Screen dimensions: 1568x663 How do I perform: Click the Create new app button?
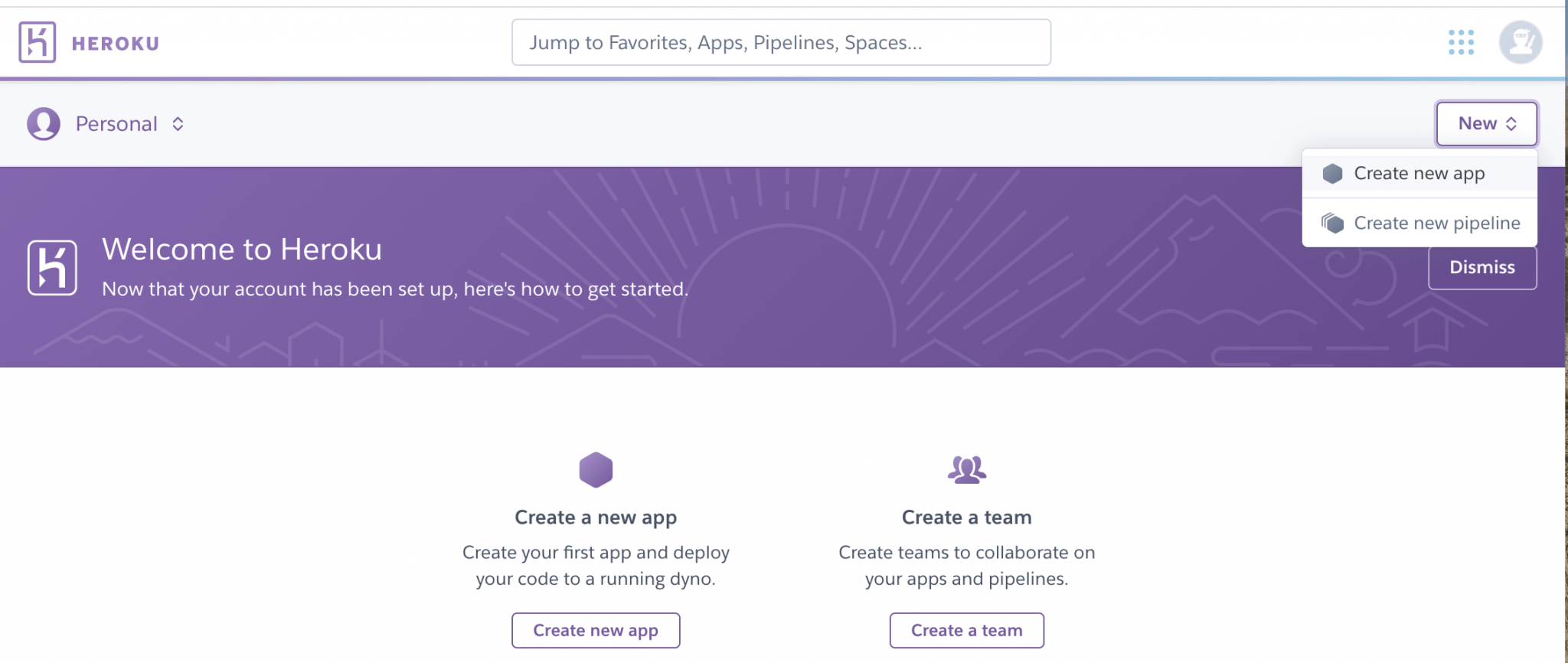pyautogui.click(x=596, y=629)
